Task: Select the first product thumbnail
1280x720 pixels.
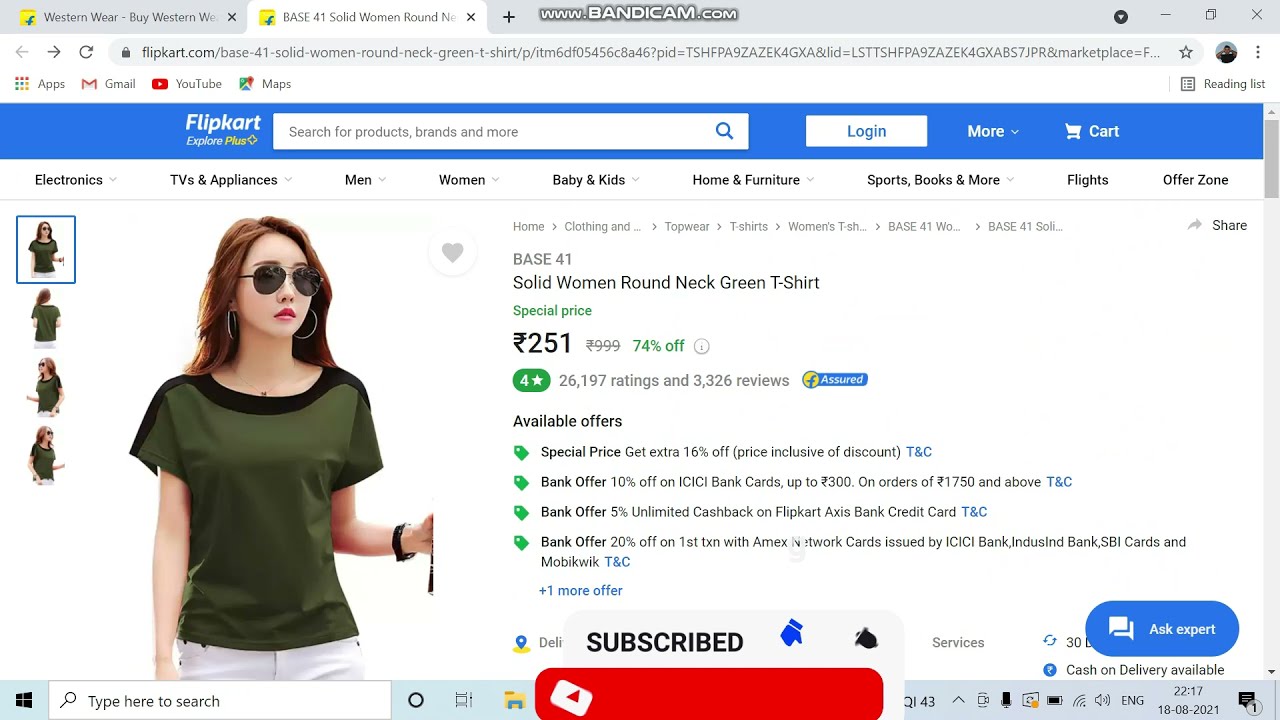Action: tap(46, 249)
